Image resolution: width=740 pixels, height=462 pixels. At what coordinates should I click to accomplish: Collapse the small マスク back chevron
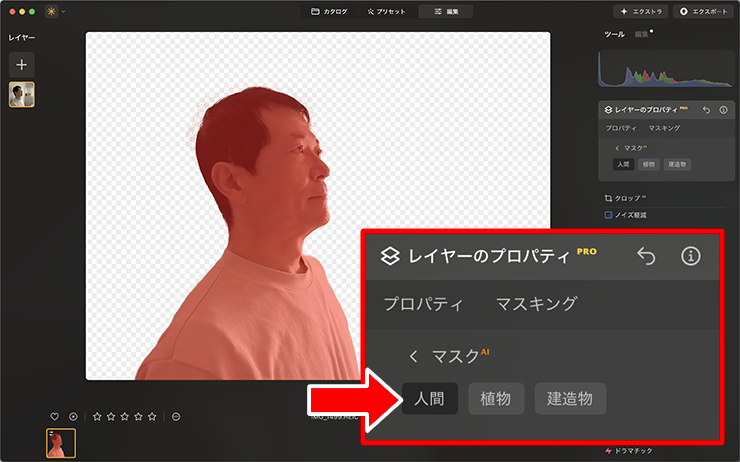pyautogui.click(x=617, y=148)
